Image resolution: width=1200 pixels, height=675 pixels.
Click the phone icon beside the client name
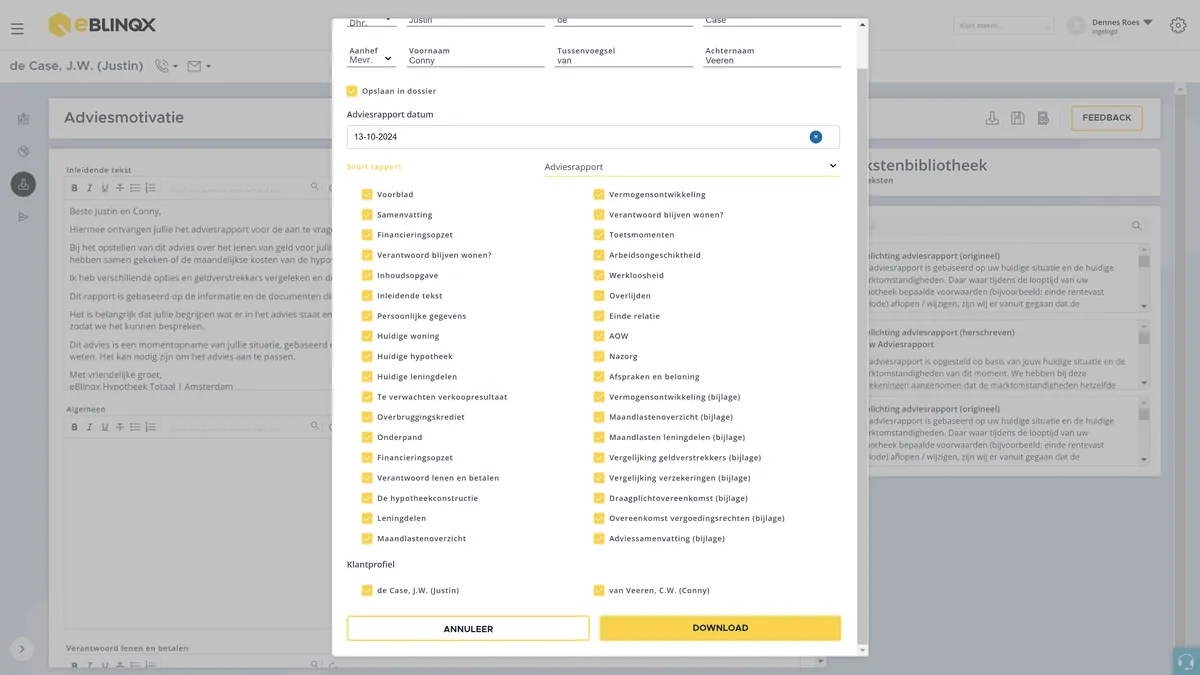click(x=162, y=67)
